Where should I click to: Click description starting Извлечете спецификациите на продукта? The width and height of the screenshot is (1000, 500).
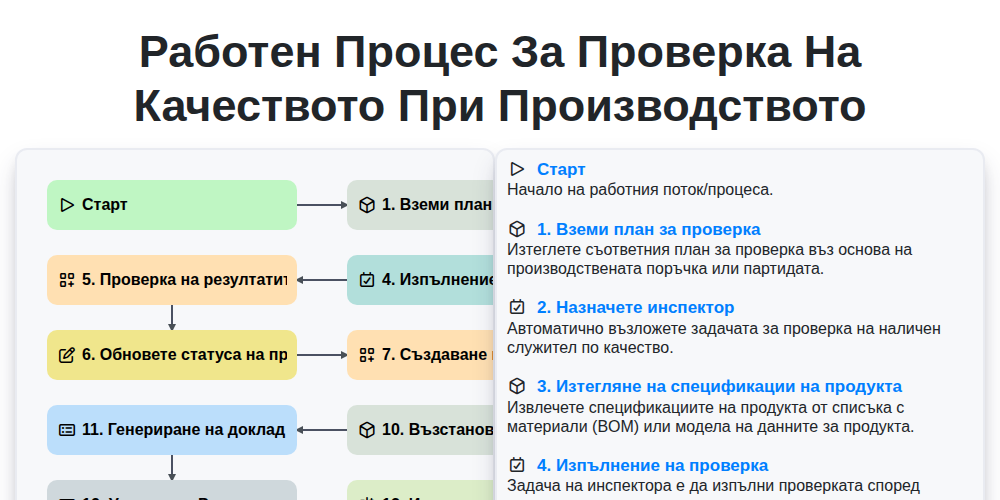[710, 416]
